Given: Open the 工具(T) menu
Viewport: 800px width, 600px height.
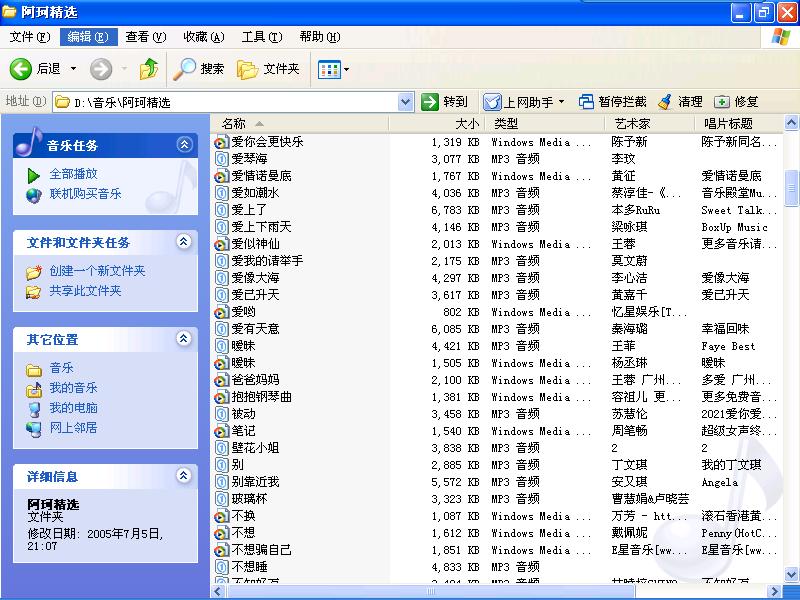Looking at the screenshot, I should [261, 37].
